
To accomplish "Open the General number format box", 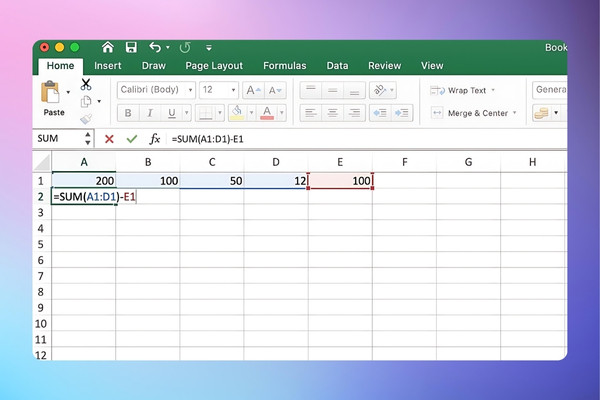I will pyautogui.click(x=550, y=90).
